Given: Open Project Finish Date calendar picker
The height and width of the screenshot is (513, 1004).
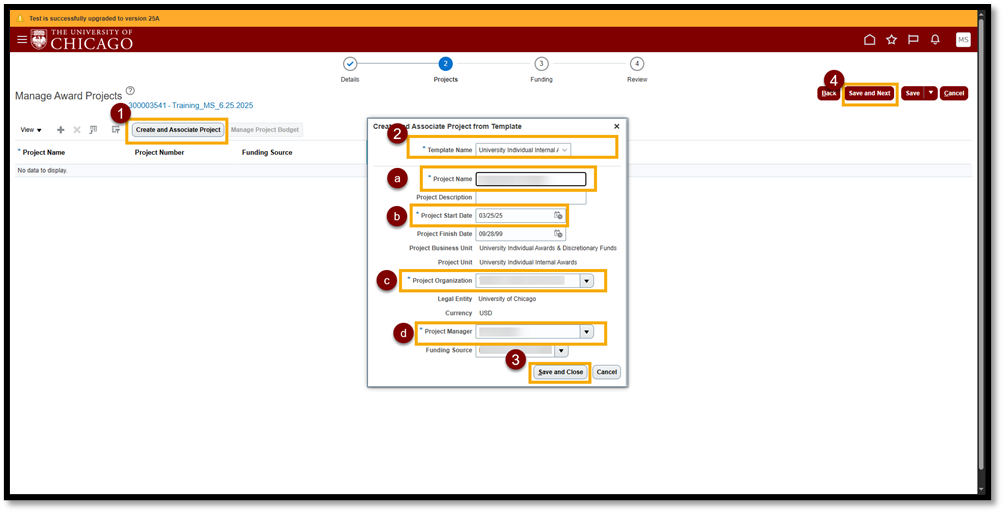Looking at the screenshot, I should [x=559, y=234].
